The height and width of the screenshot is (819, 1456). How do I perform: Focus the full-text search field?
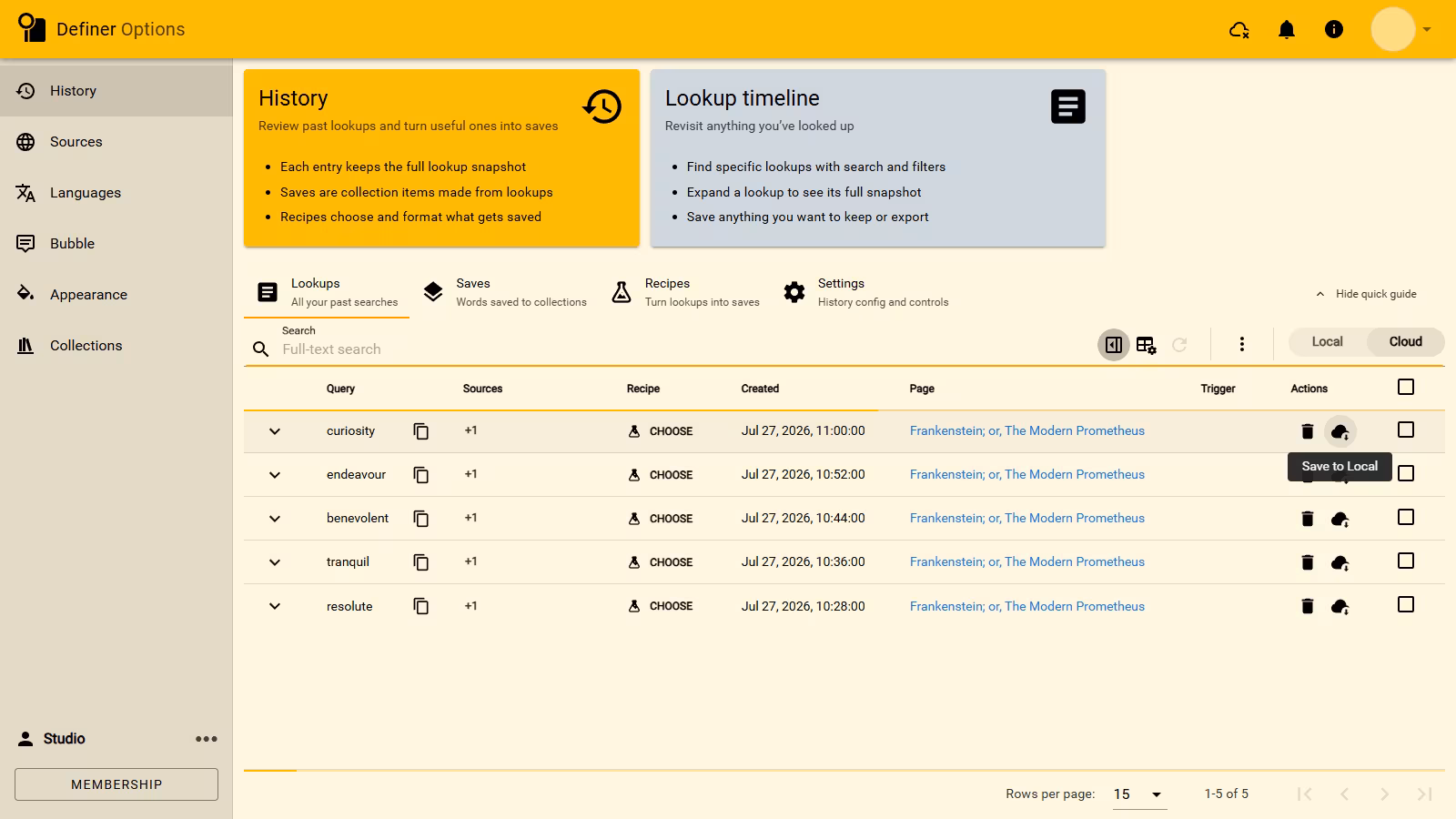682,349
